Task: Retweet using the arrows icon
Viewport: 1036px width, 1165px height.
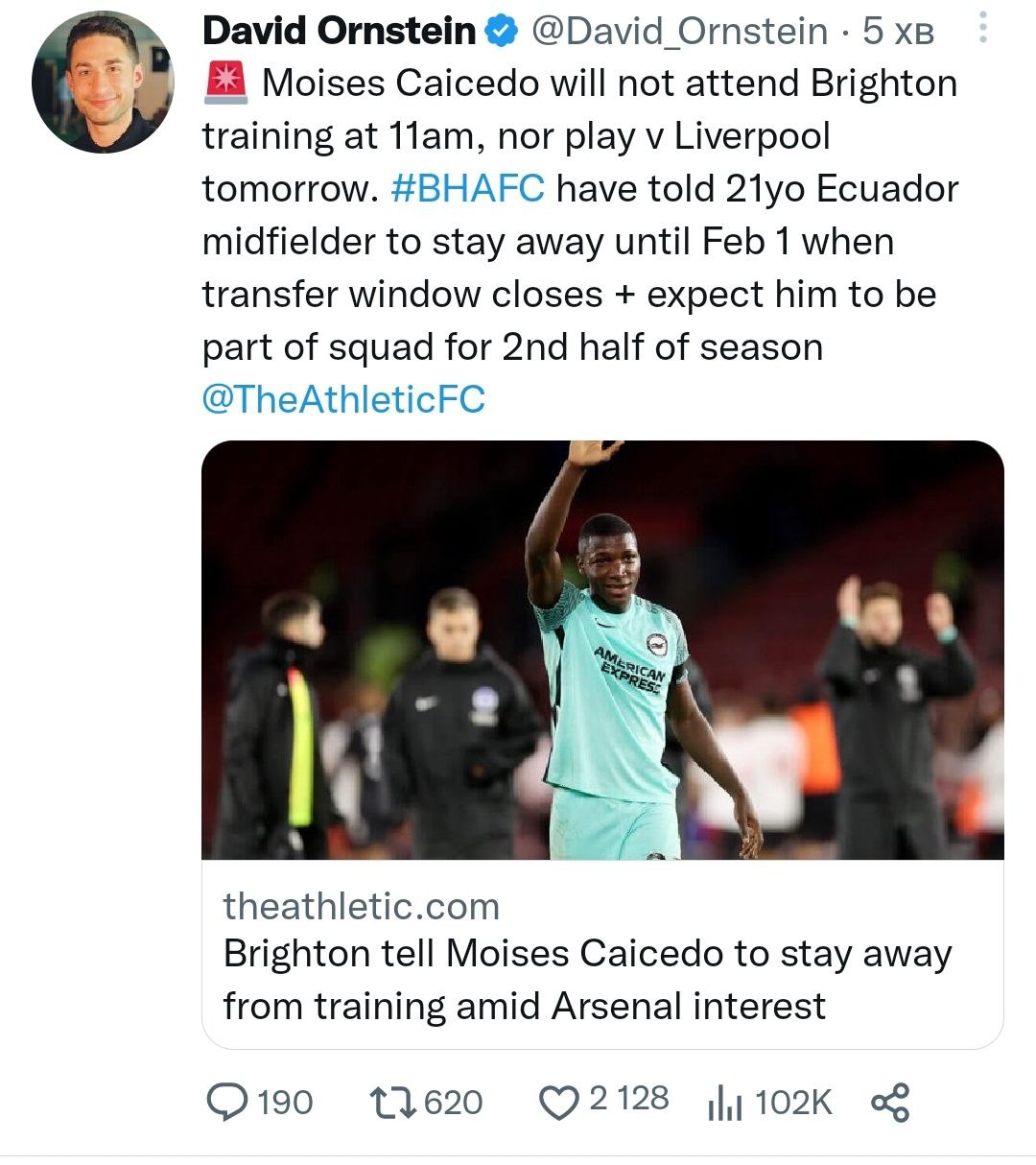Action: (391, 1102)
